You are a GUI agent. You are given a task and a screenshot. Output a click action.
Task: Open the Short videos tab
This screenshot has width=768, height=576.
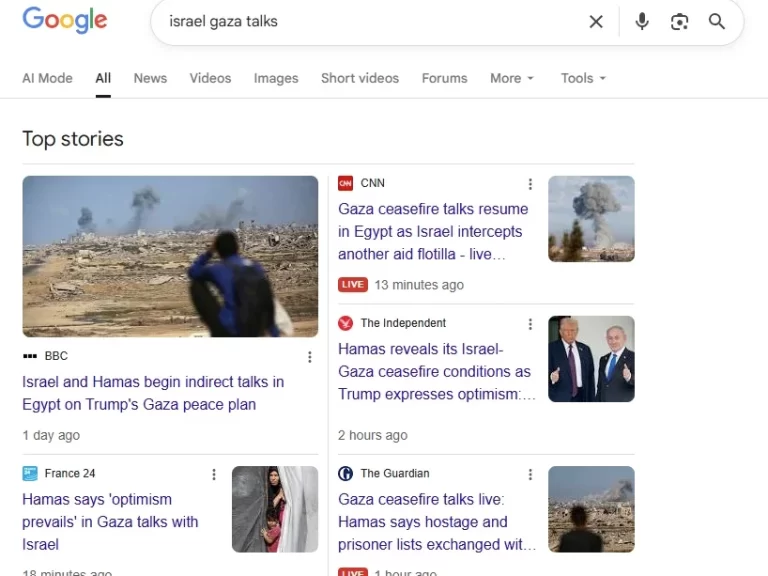point(360,78)
